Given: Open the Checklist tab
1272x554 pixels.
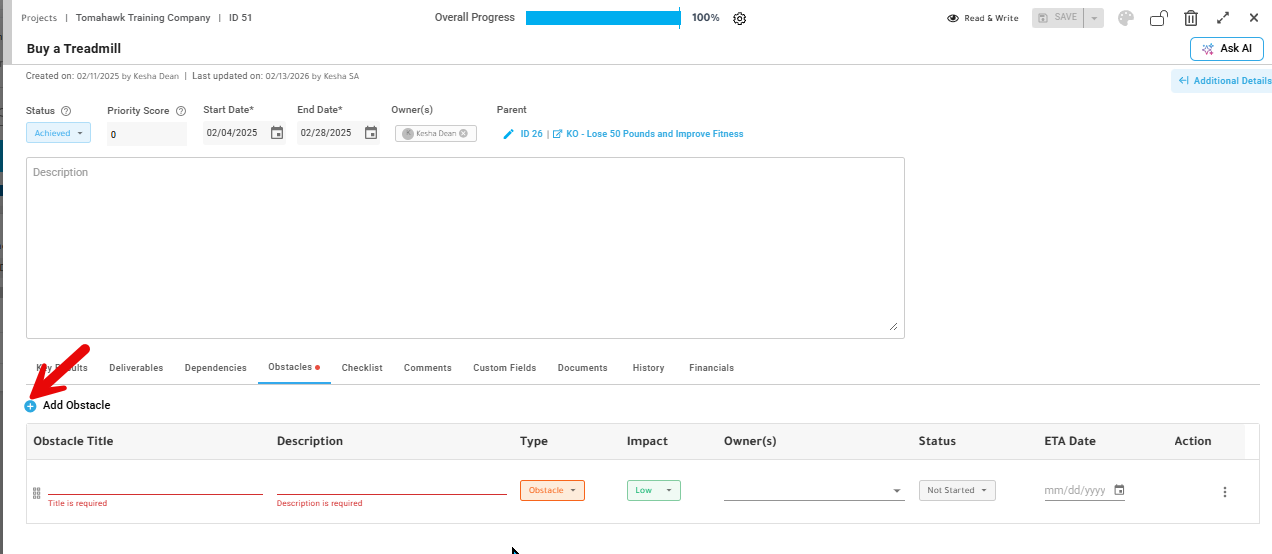Looking at the screenshot, I should pyautogui.click(x=362, y=368).
